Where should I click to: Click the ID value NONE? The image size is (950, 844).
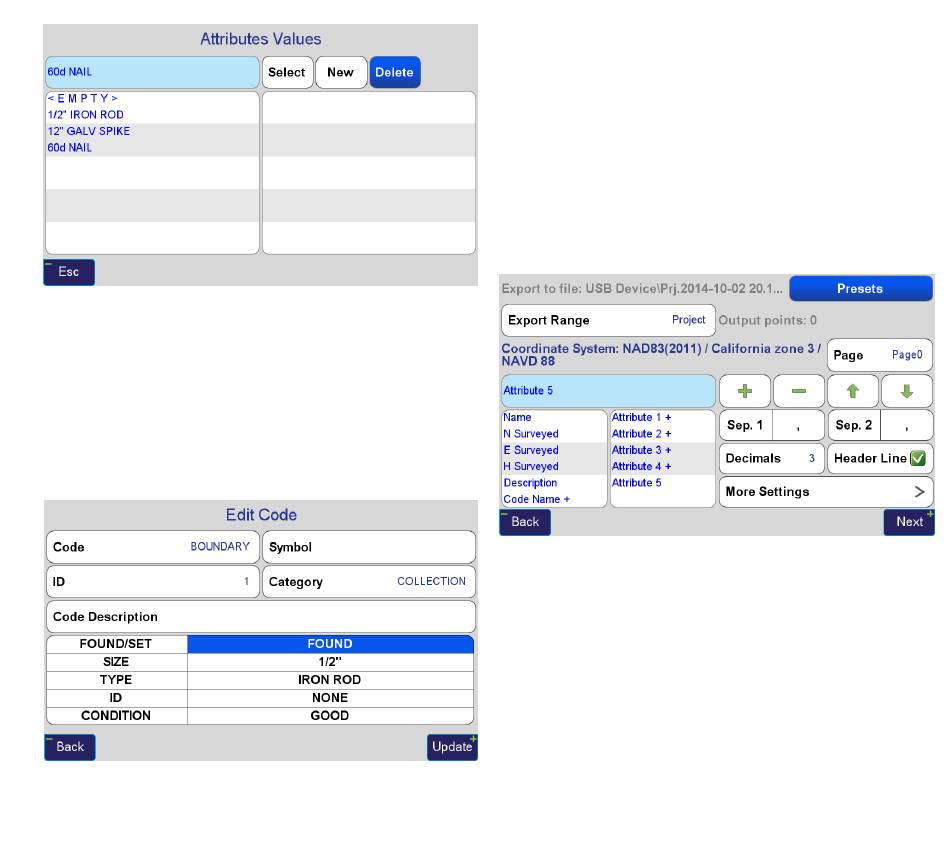330,698
